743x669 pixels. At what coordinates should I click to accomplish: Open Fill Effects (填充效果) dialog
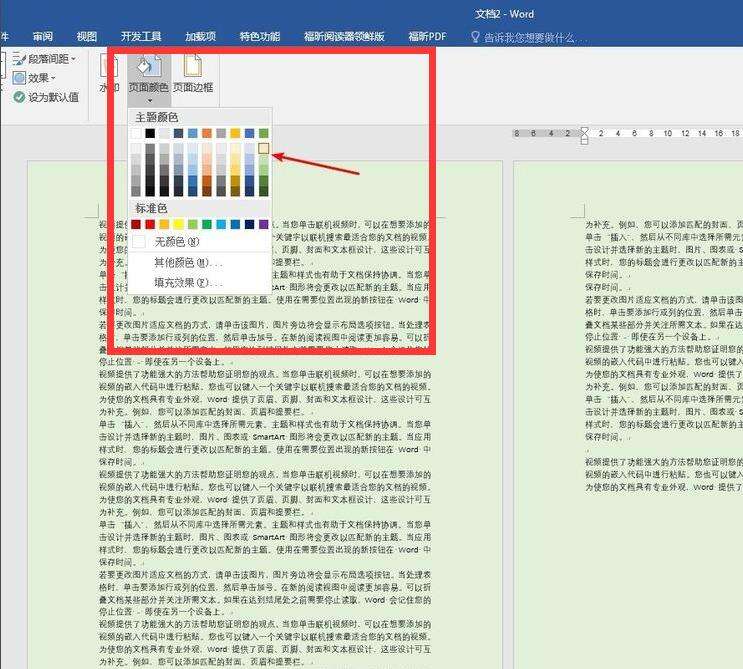click(199, 283)
